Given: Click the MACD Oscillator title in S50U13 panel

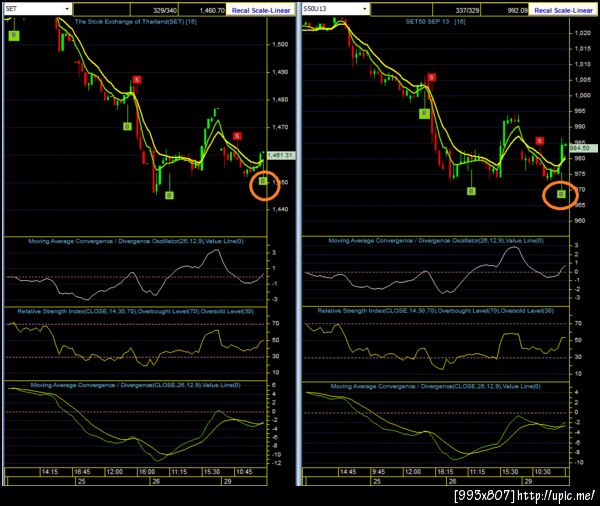Looking at the screenshot, I should tap(436, 241).
